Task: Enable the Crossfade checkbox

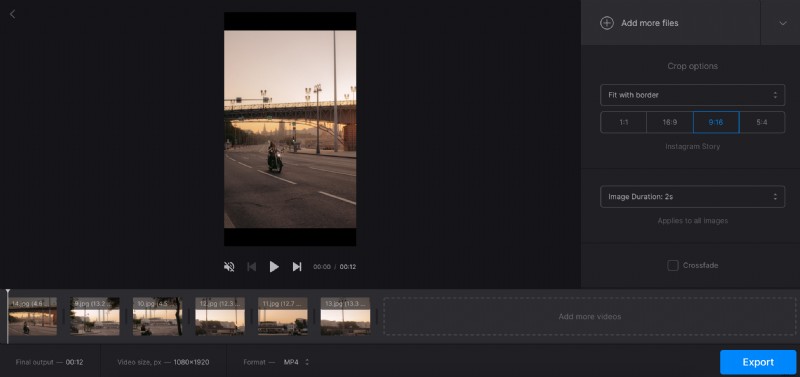Action: (x=673, y=265)
